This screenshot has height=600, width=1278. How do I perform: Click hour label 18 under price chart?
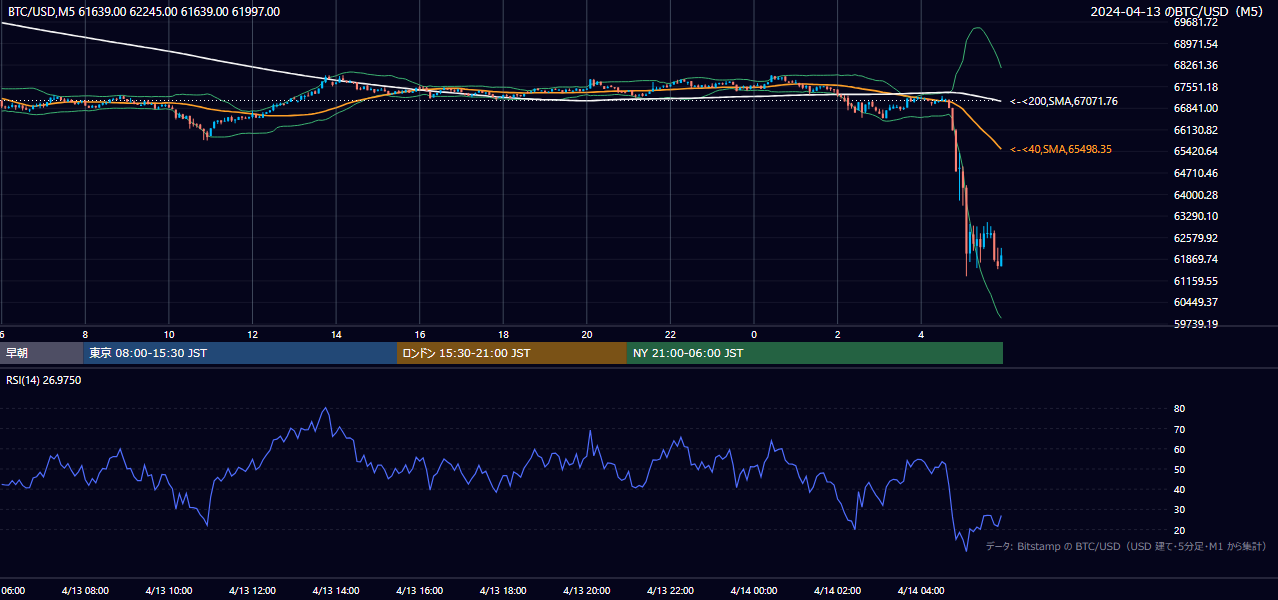click(504, 334)
